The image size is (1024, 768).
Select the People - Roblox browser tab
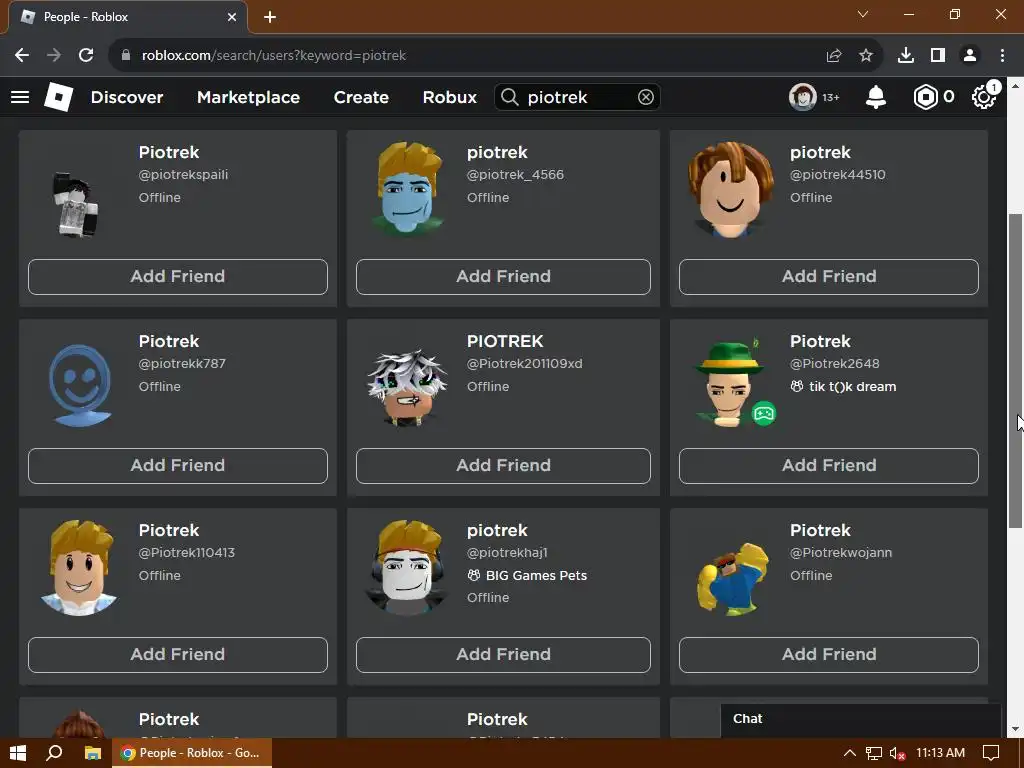128,17
